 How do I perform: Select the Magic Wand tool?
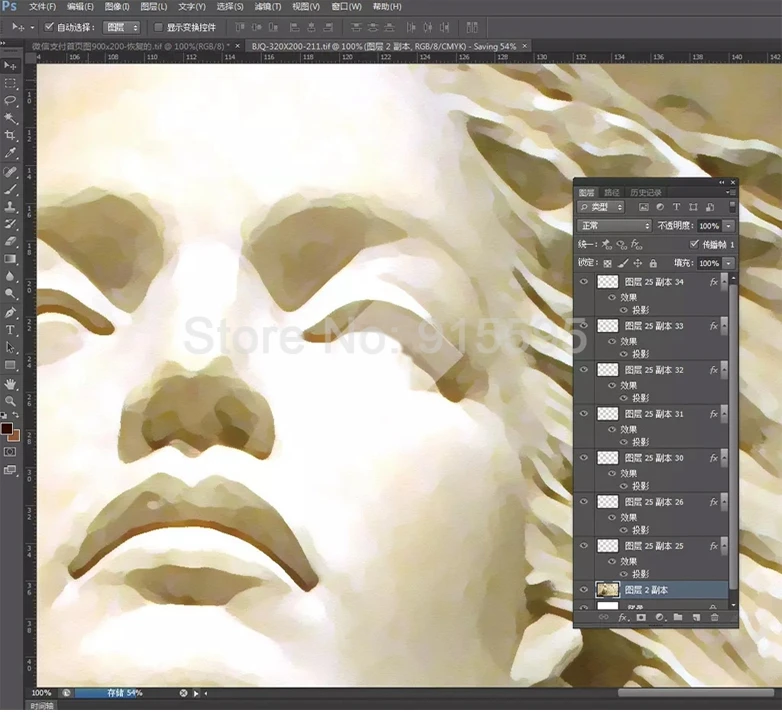(x=11, y=117)
